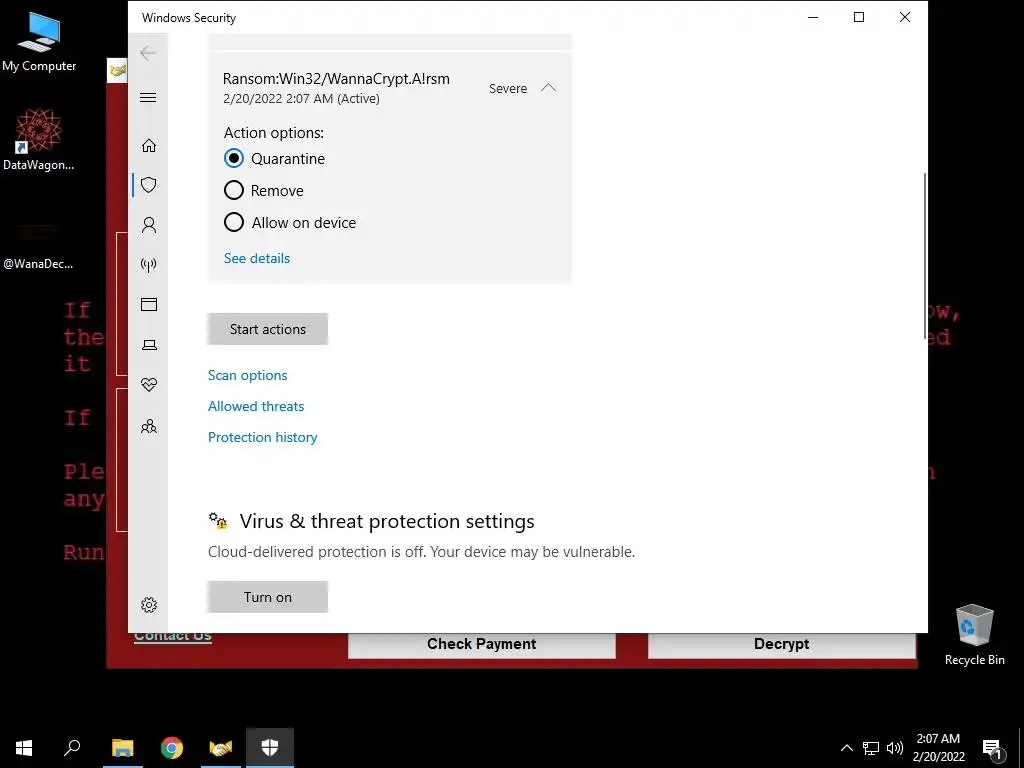Image resolution: width=1024 pixels, height=768 pixels.
Task: Select @WanaDecryptor desktop icon
Action: click(38, 245)
